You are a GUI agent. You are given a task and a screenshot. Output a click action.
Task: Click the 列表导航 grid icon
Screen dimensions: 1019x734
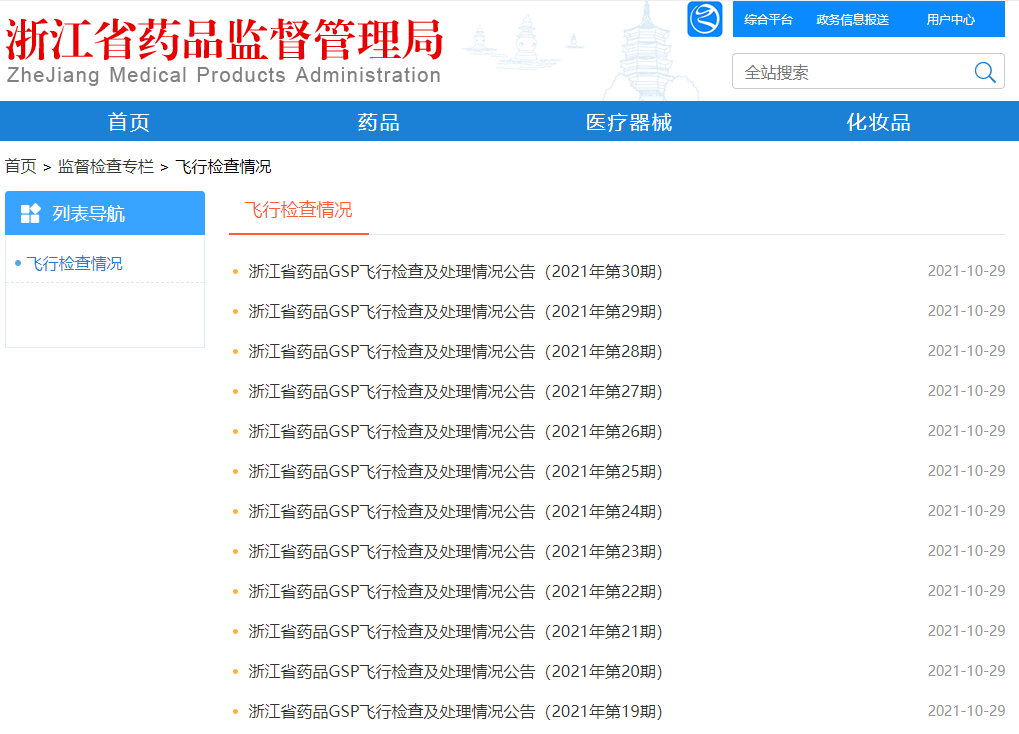pos(30,213)
